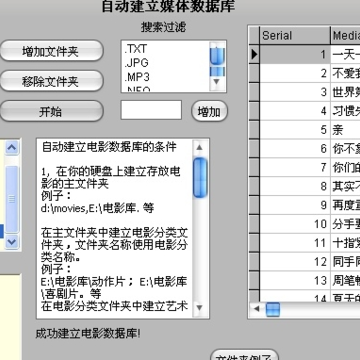Click the instructions text scrollbar thumb
Image resolution: width=360 pixels, height=360 pixels.
point(200,177)
